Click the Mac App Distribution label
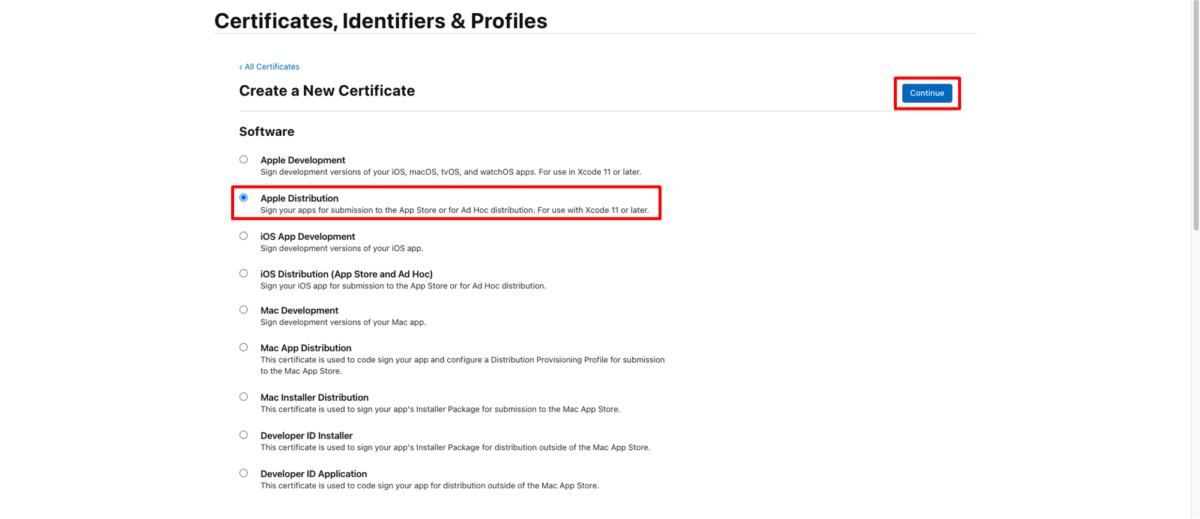The height and width of the screenshot is (519, 1200). (306, 348)
